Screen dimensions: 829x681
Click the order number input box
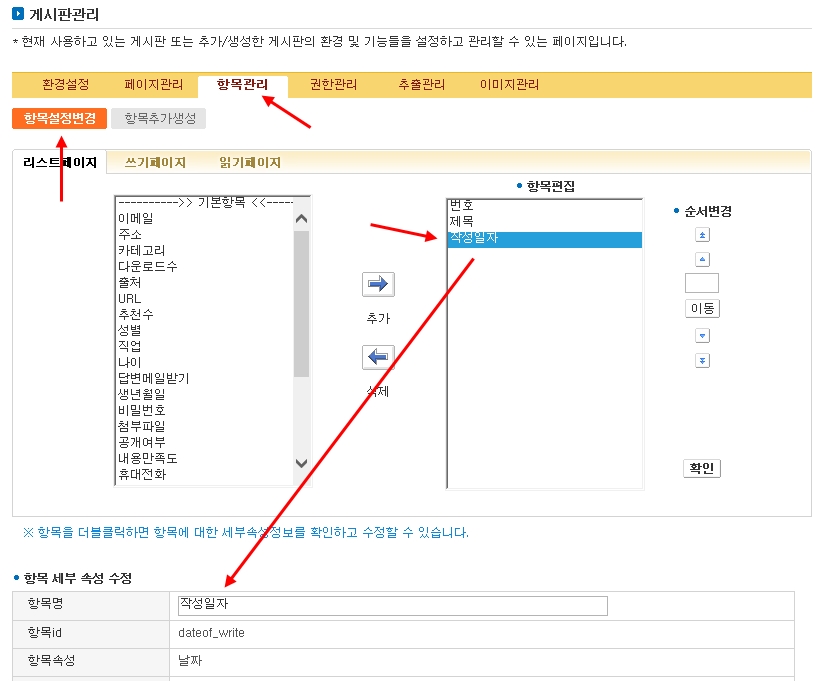[x=702, y=283]
